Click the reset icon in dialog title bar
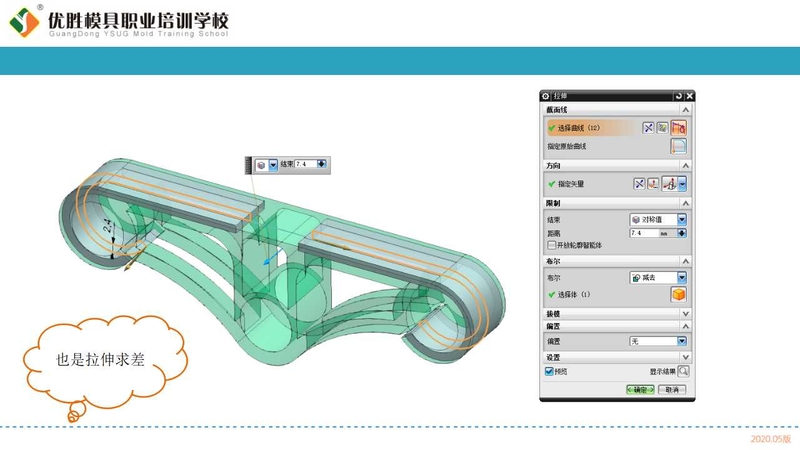This screenshot has width=800, height=450. [x=679, y=96]
